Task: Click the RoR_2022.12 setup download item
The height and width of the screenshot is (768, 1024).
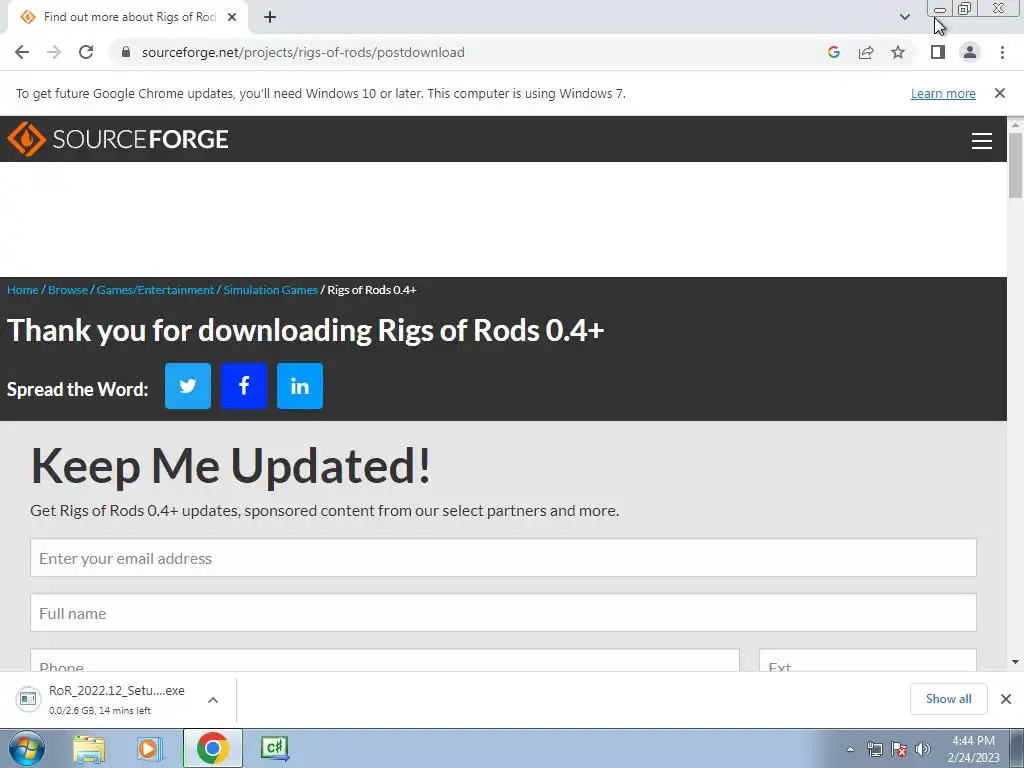Action: [x=104, y=699]
